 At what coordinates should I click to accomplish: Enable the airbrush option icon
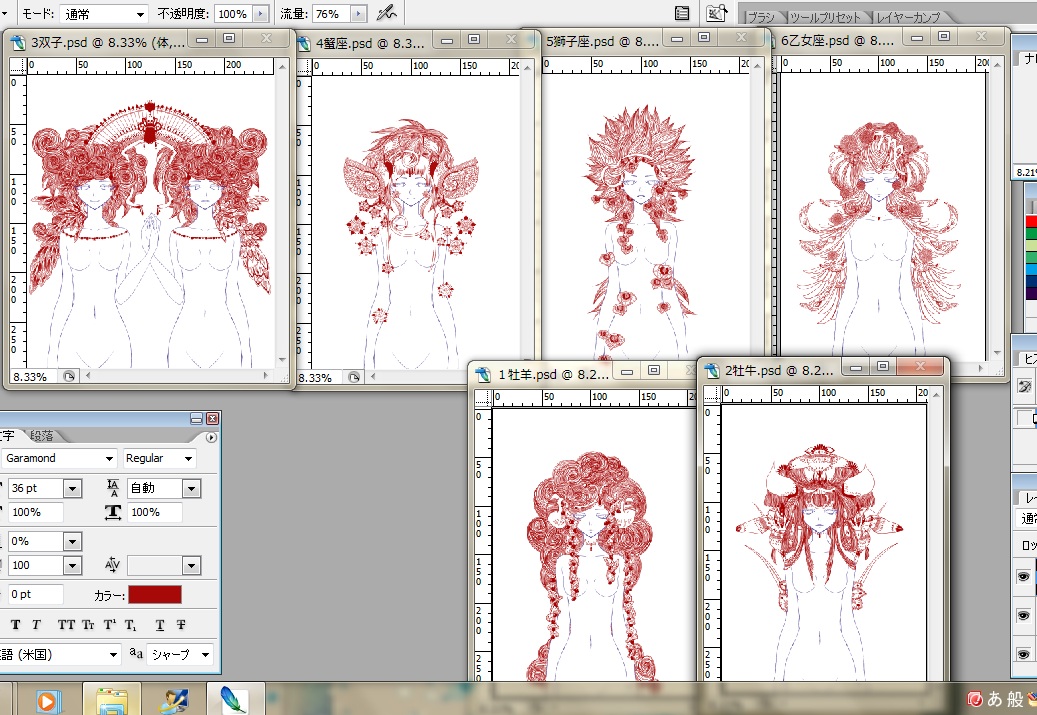point(387,14)
